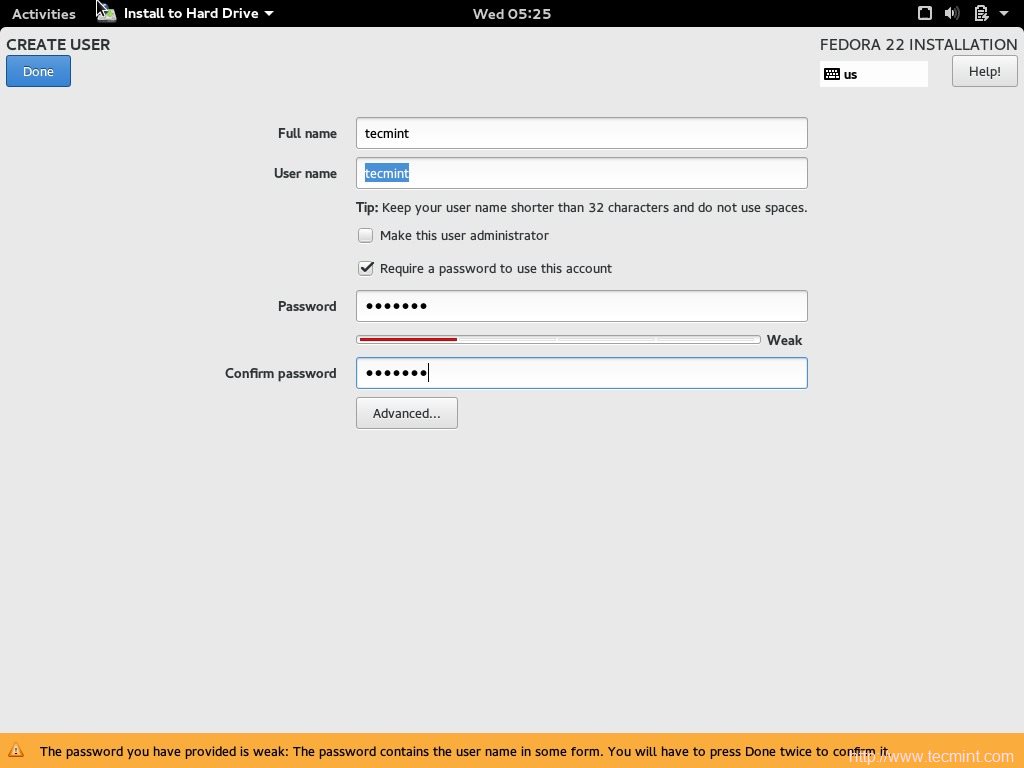Select the us keyboard layout indicator

point(874,74)
